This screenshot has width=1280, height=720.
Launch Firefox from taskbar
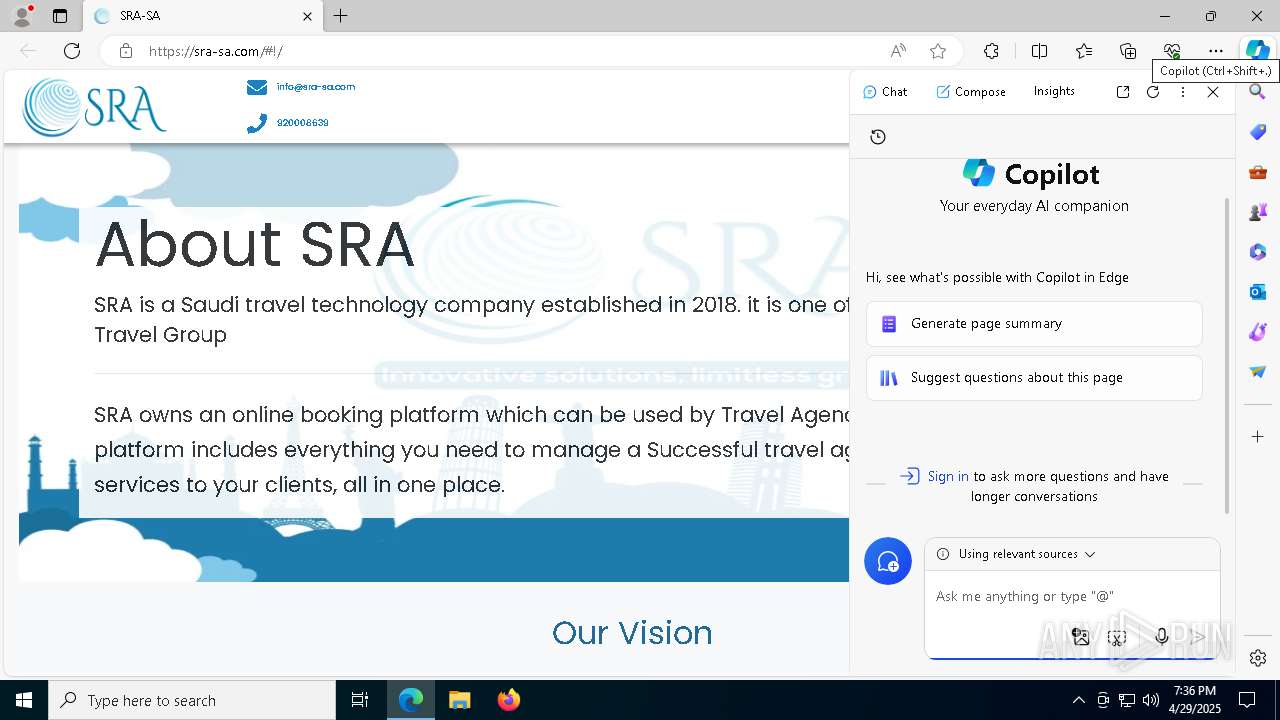(x=508, y=700)
